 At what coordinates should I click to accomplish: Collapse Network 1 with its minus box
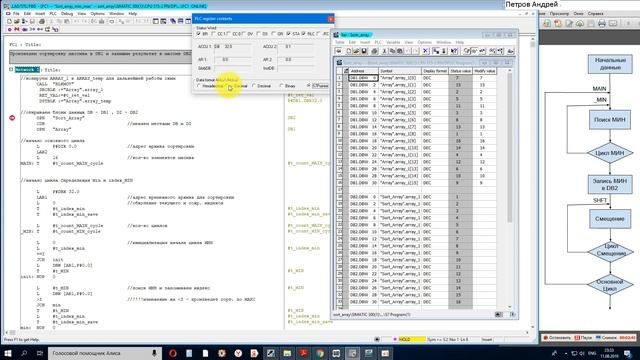point(11,70)
